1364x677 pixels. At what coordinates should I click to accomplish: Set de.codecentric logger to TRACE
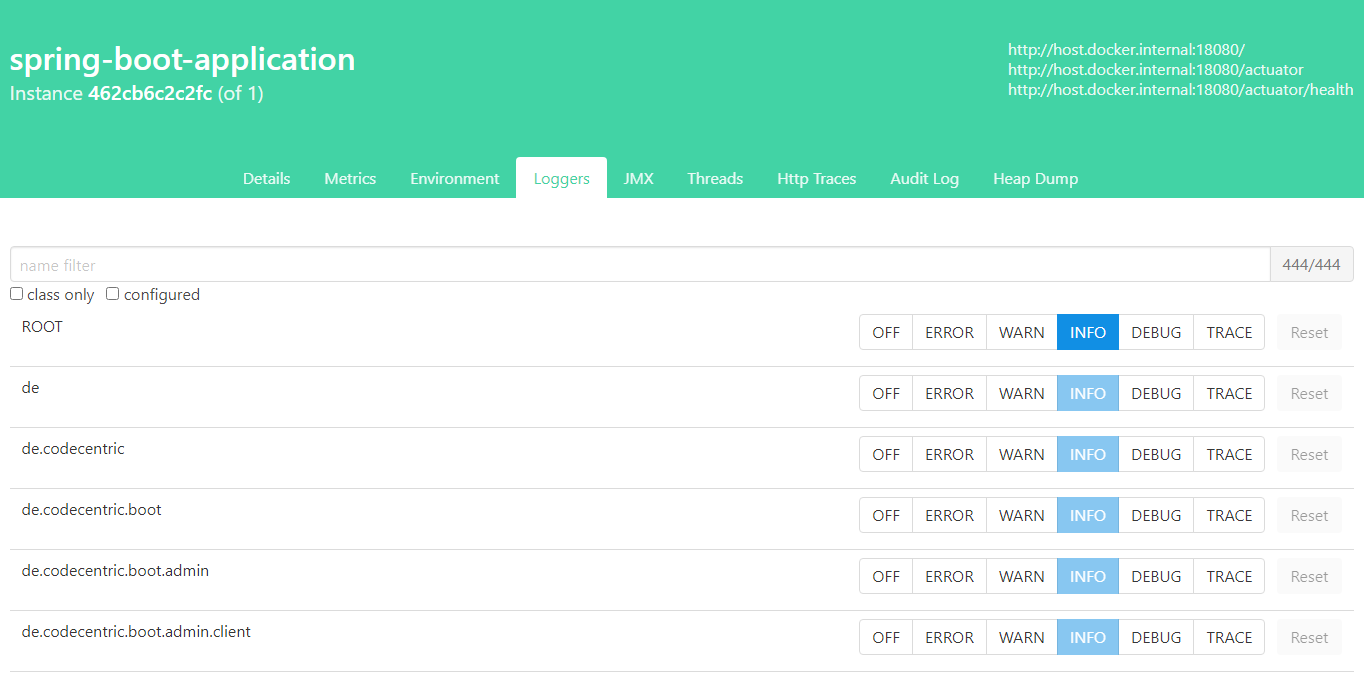pos(1229,454)
